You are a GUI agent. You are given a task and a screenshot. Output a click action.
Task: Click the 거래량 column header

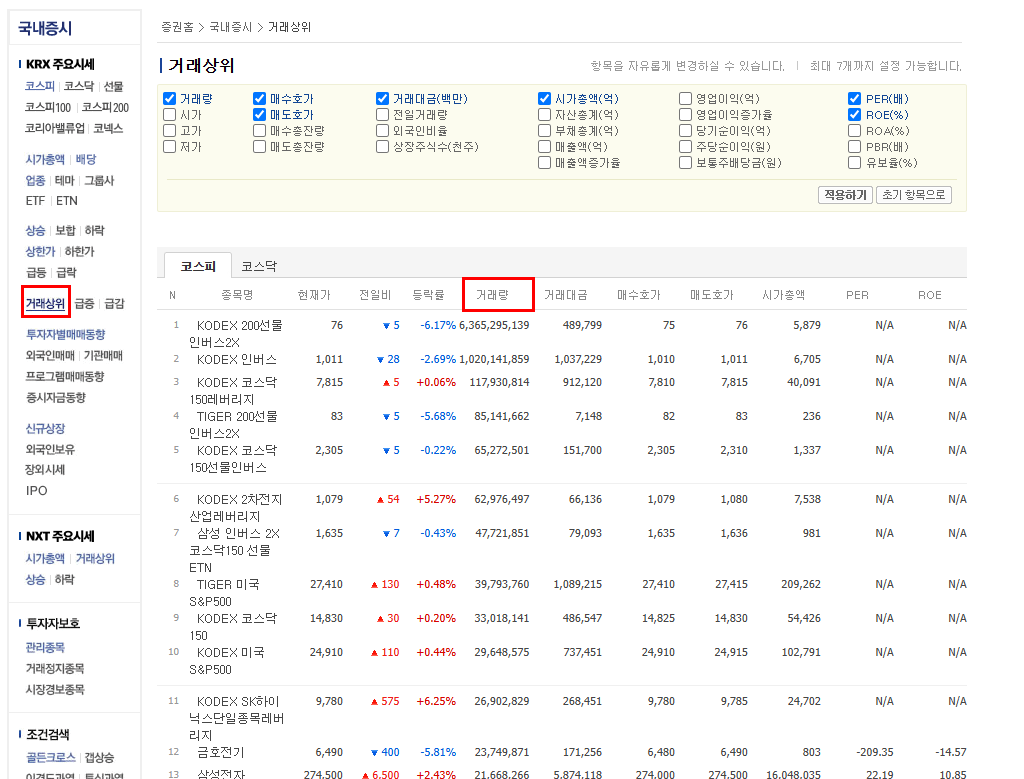(x=492, y=295)
